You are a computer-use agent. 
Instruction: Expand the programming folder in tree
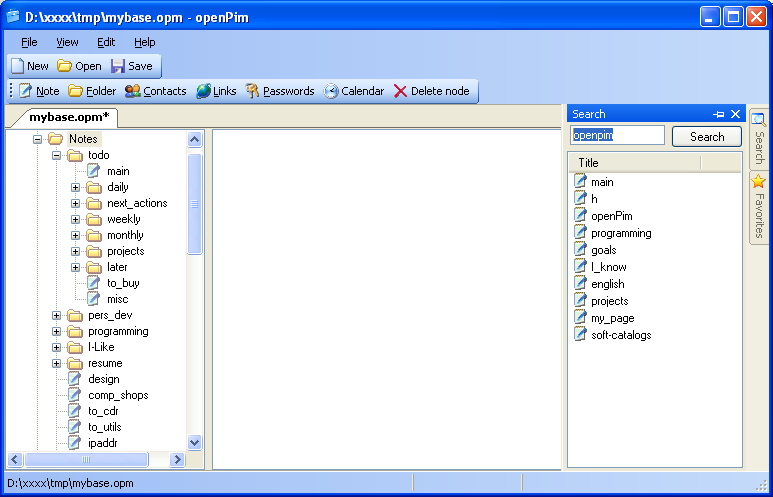57,331
